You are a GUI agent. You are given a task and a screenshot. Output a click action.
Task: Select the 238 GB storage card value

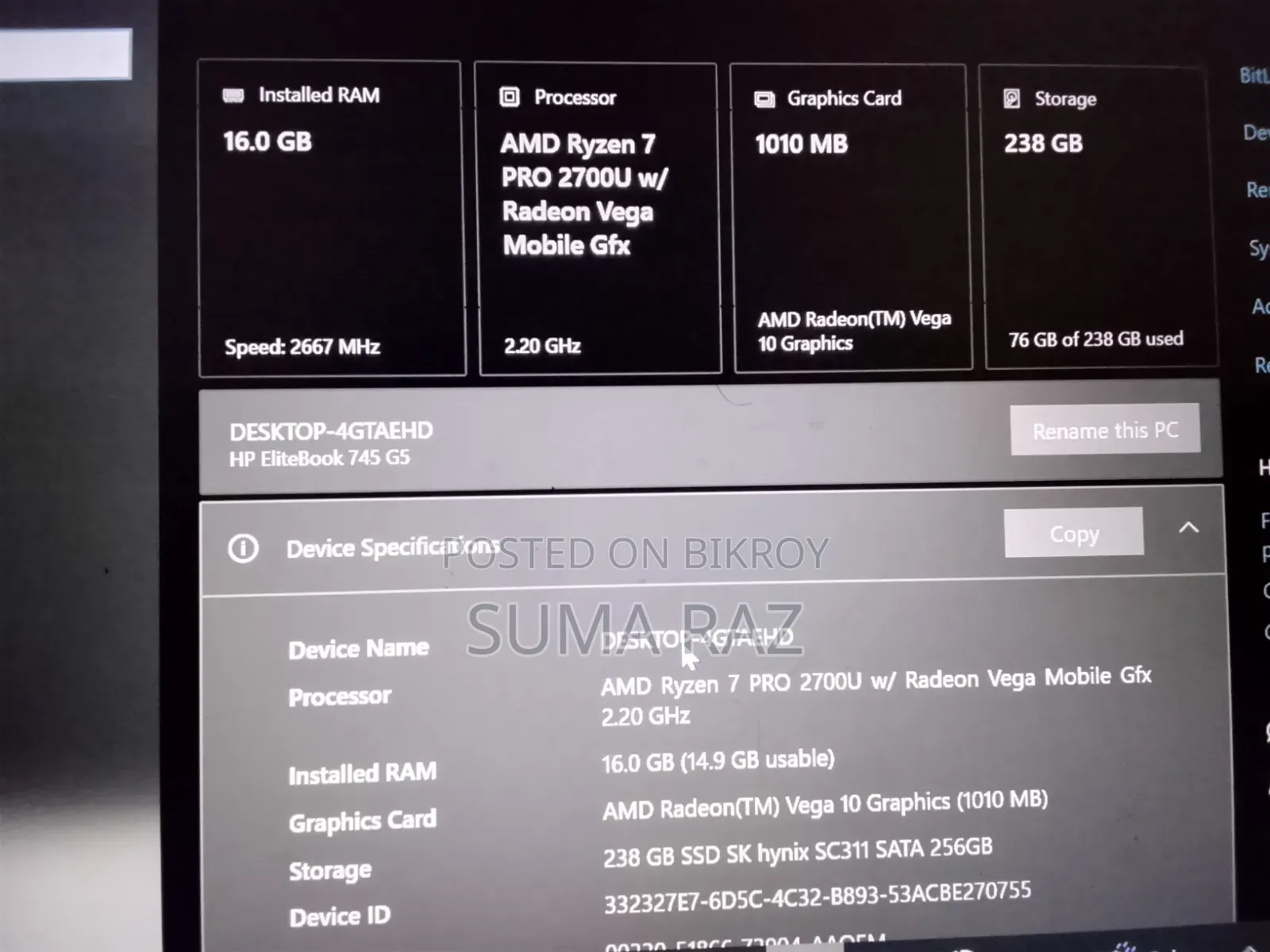coord(1043,144)
